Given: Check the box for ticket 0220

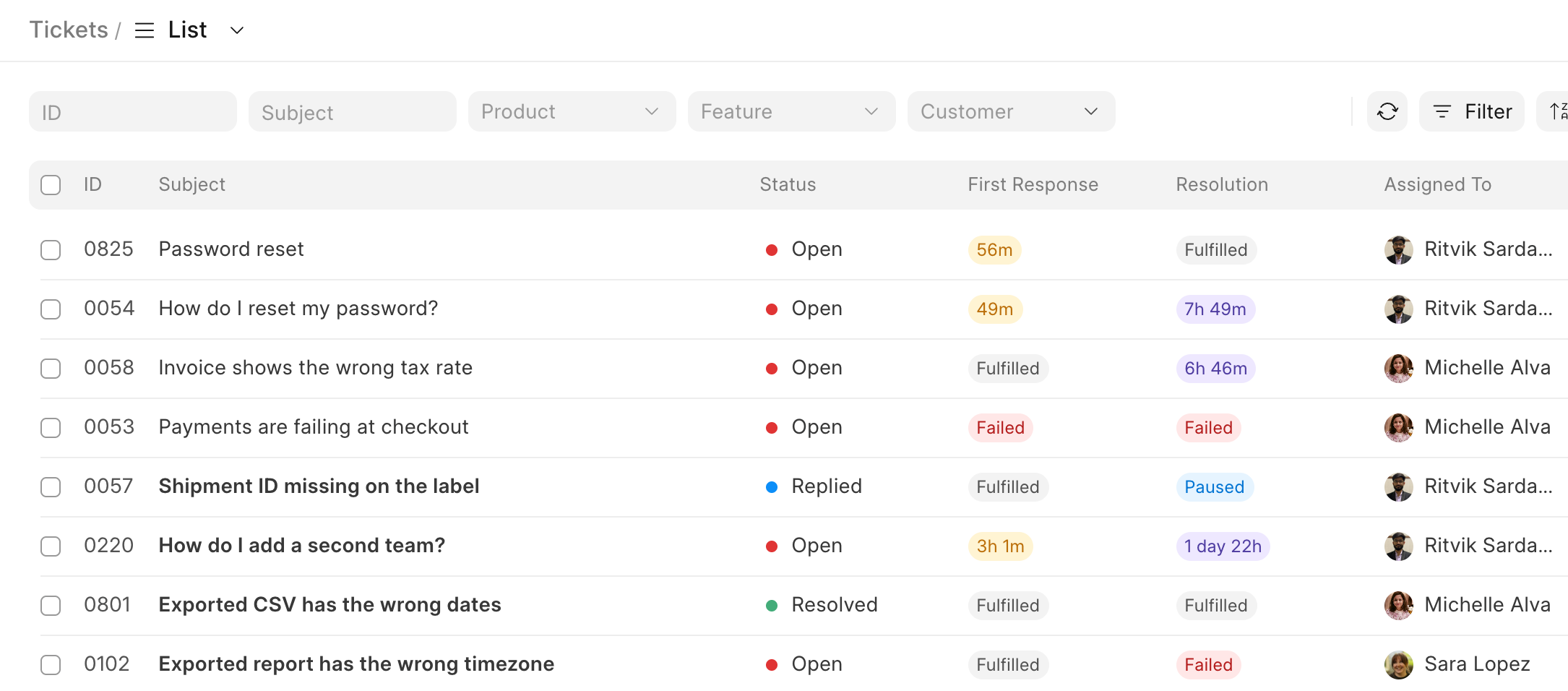Looking at the screenshot, I should pyautogui.click(x=51, y=546).
